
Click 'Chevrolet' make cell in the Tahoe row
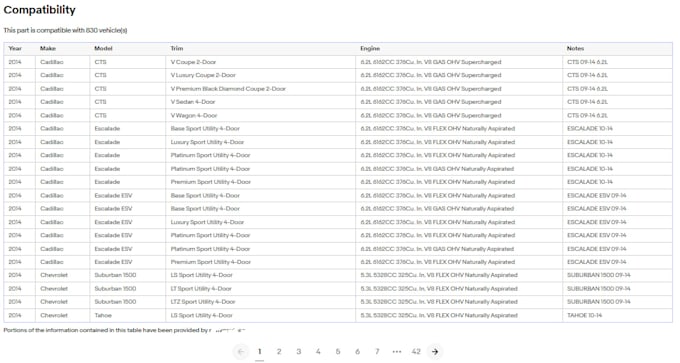(x=62, y=315)
